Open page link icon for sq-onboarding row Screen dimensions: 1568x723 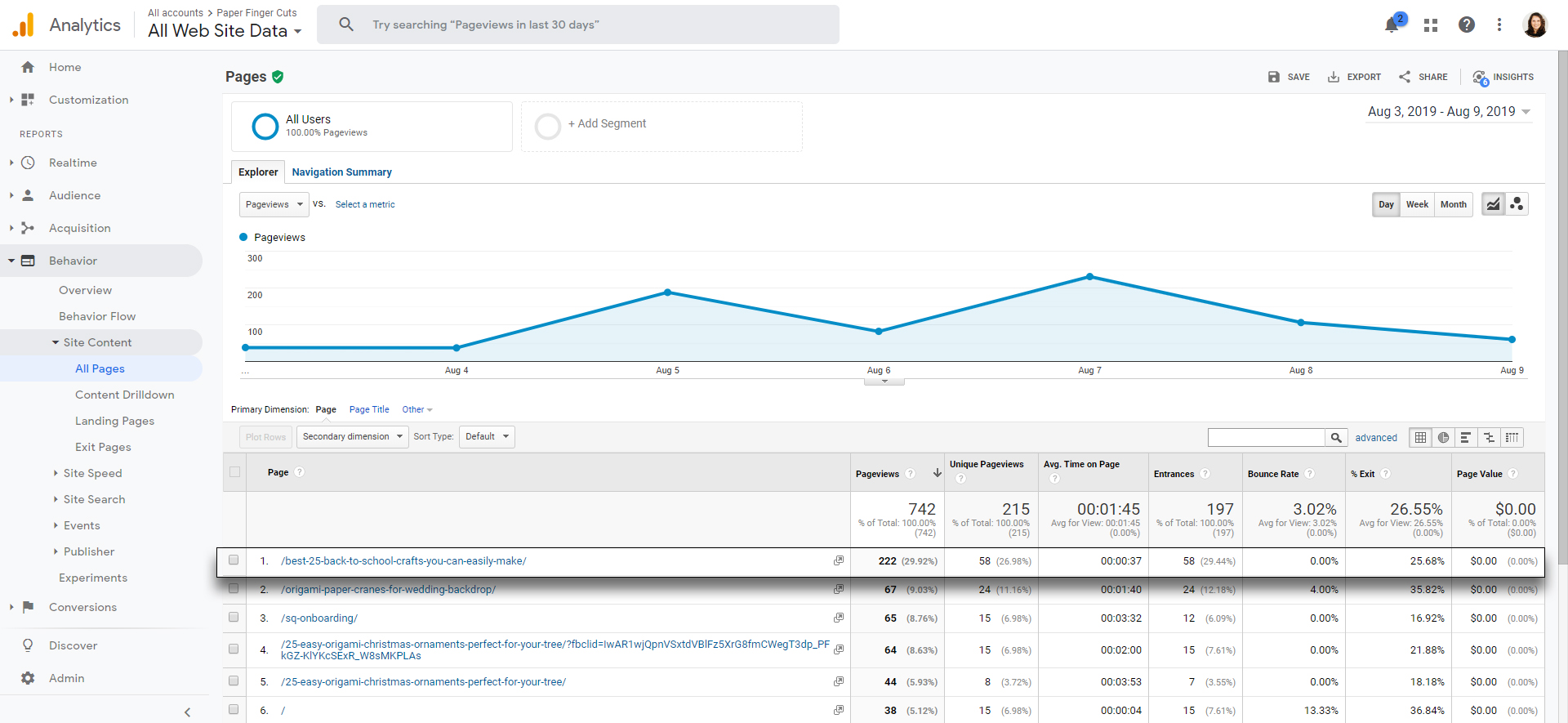pos(838,618)
